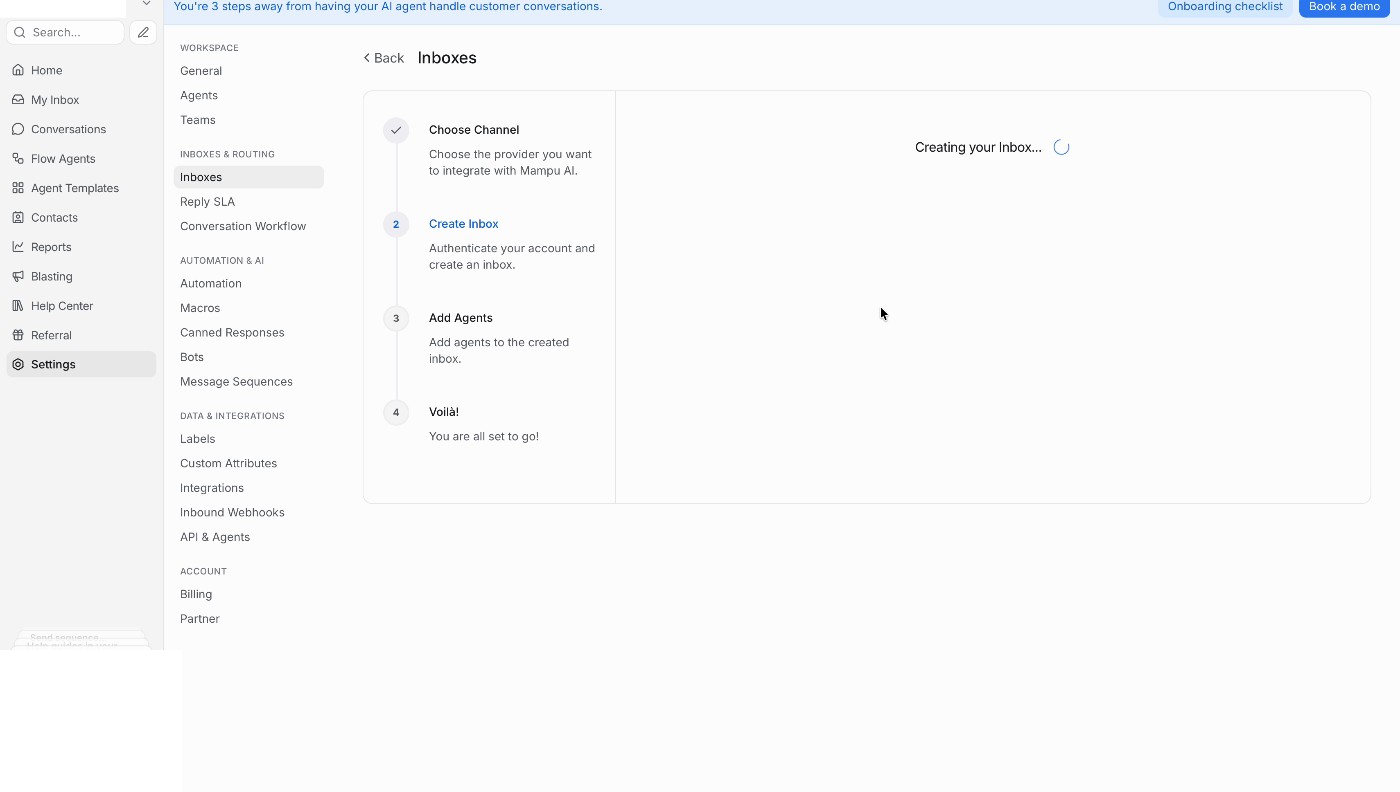Open Message Sequences settings
This screenshot has height=792, width=1400.
tap(236, 381)
